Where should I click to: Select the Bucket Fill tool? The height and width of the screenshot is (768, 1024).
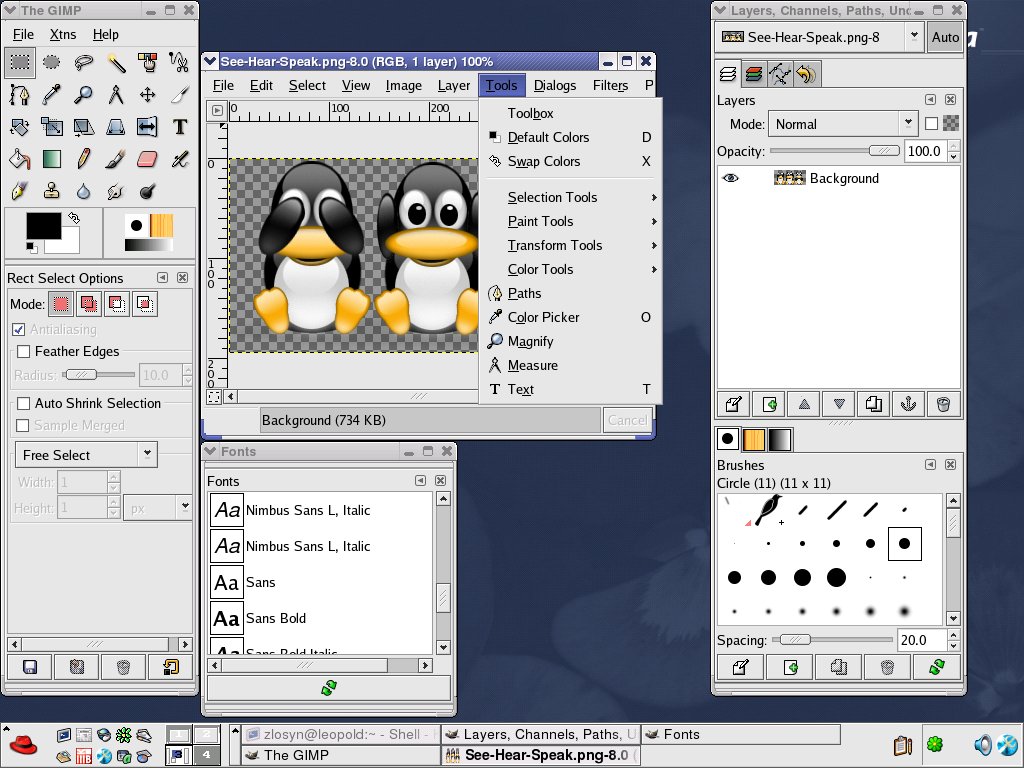[20, 159]
